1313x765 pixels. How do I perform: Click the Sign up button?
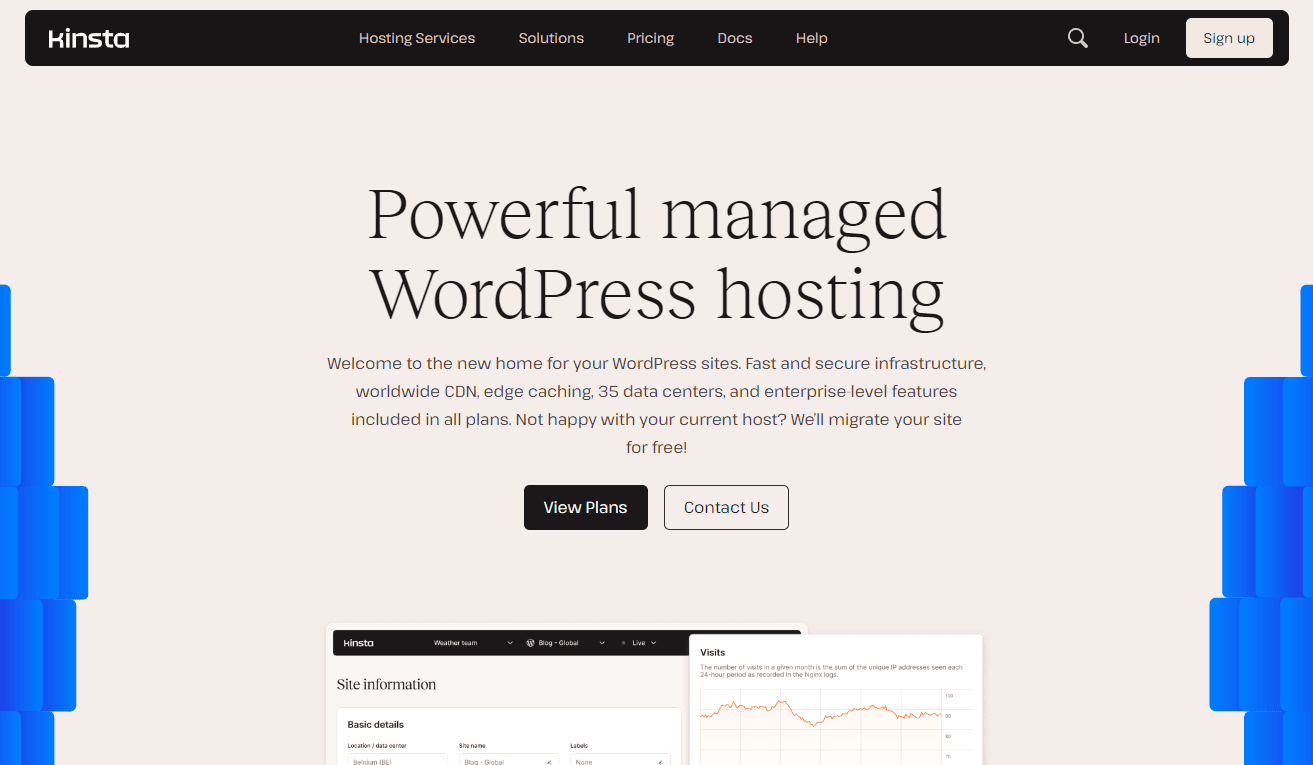1229,38
